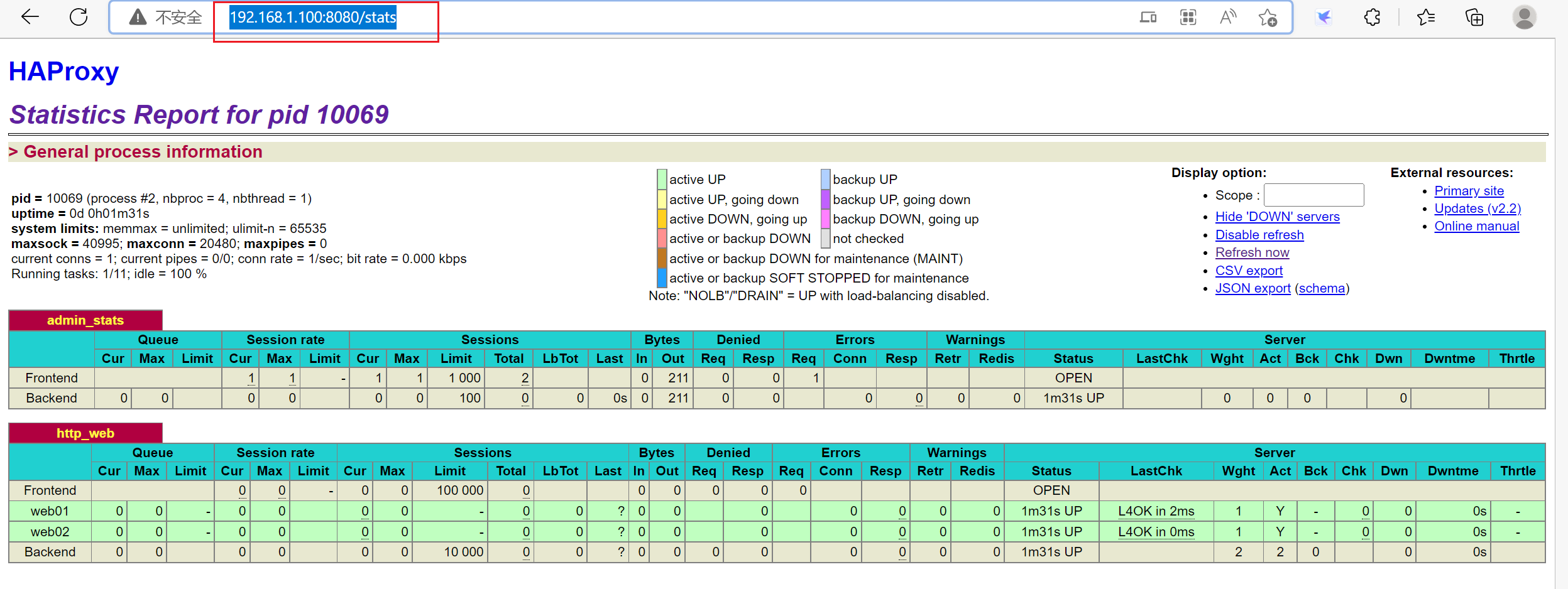Reload the page with the refresh icon

click(79, 17)
